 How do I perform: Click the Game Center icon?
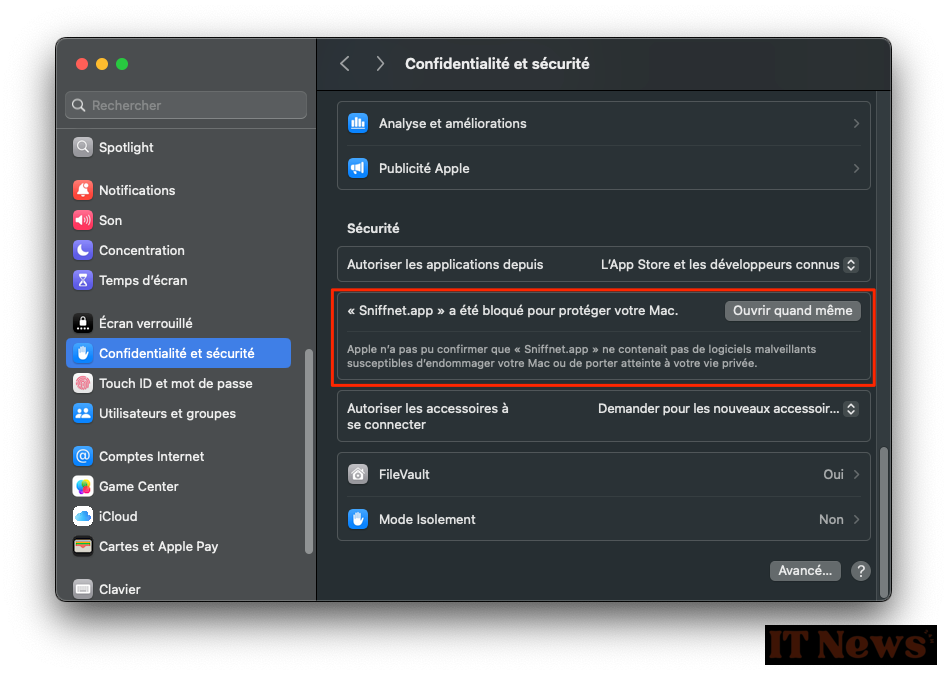(83, 486)
